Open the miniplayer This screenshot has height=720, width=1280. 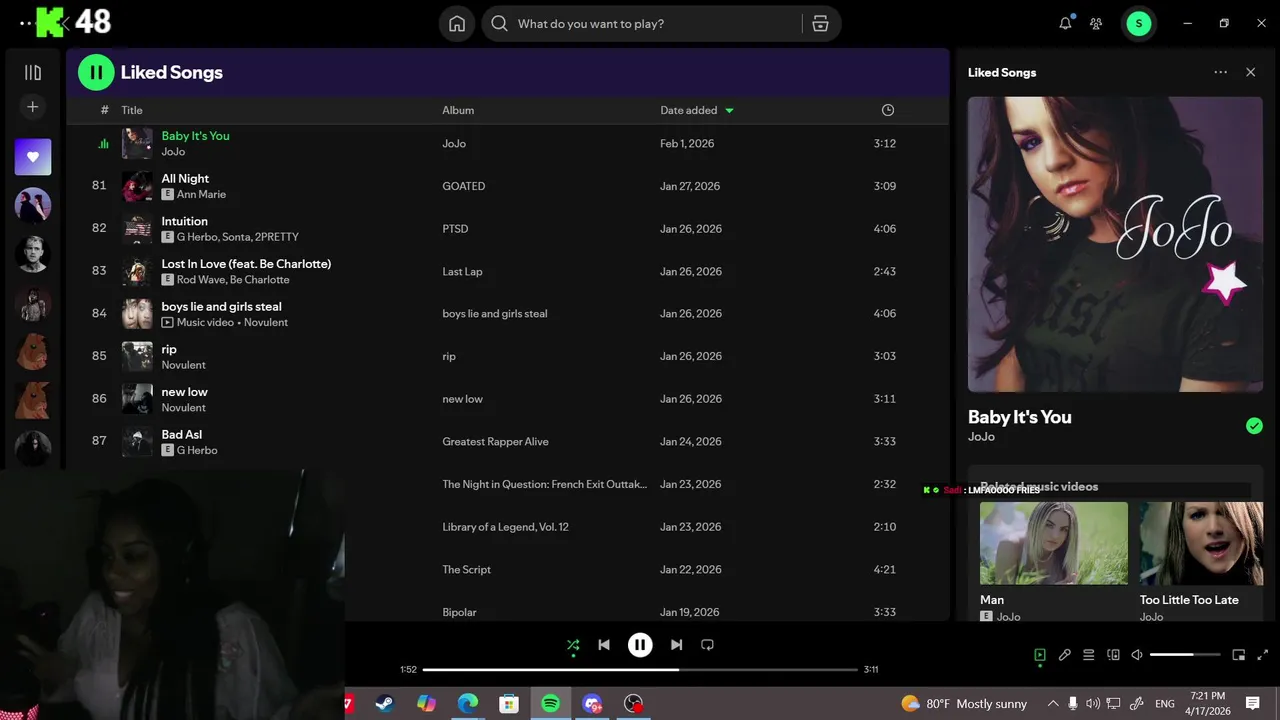[1238, 655]
